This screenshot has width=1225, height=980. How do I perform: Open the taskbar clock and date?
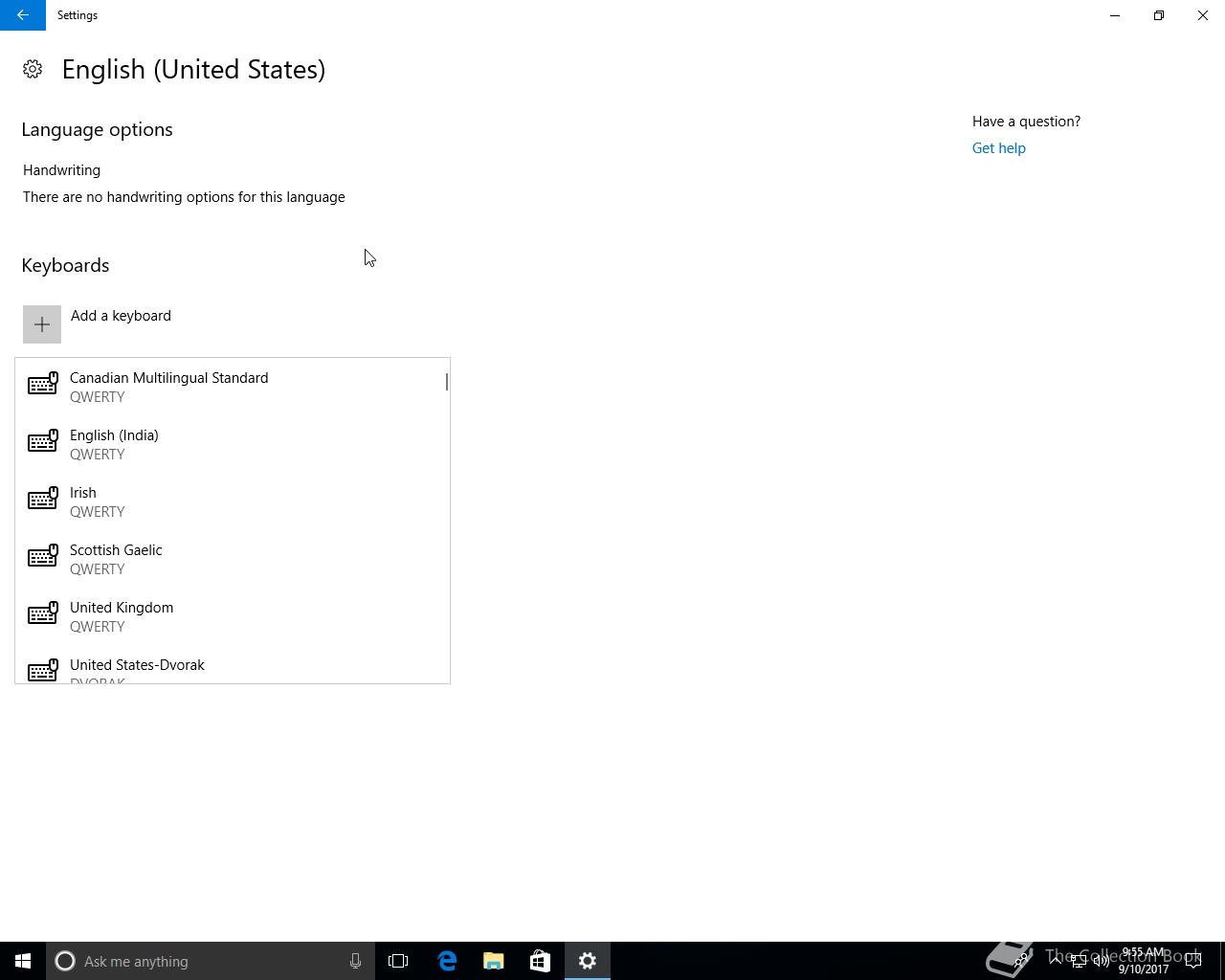tap(1144, 961)
